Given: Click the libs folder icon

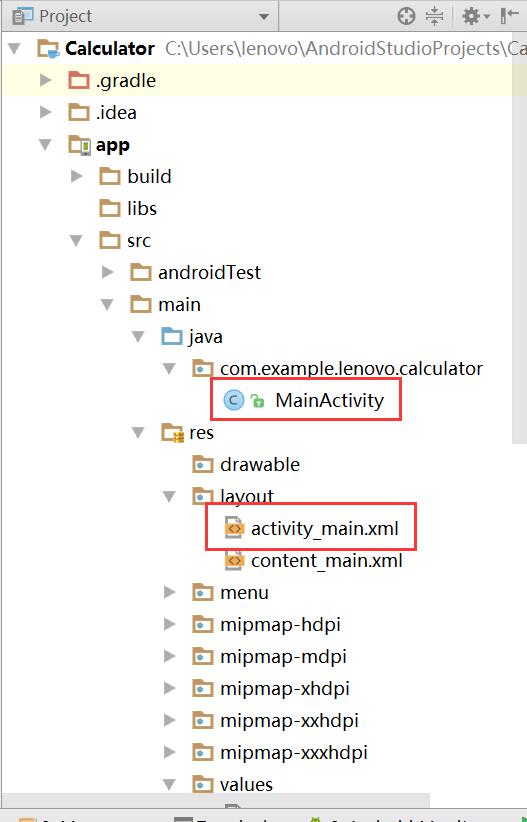Looking at the screenshot, I should 110,208.
